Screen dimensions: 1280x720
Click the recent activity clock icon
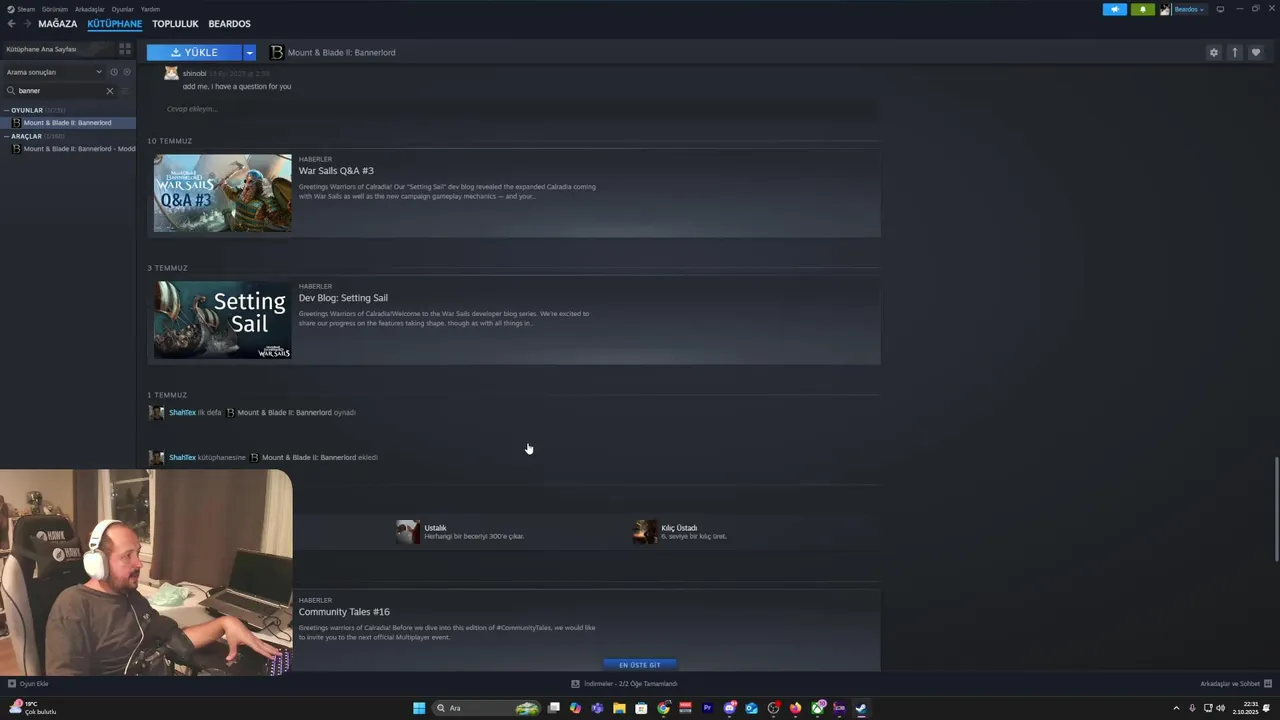114,72
